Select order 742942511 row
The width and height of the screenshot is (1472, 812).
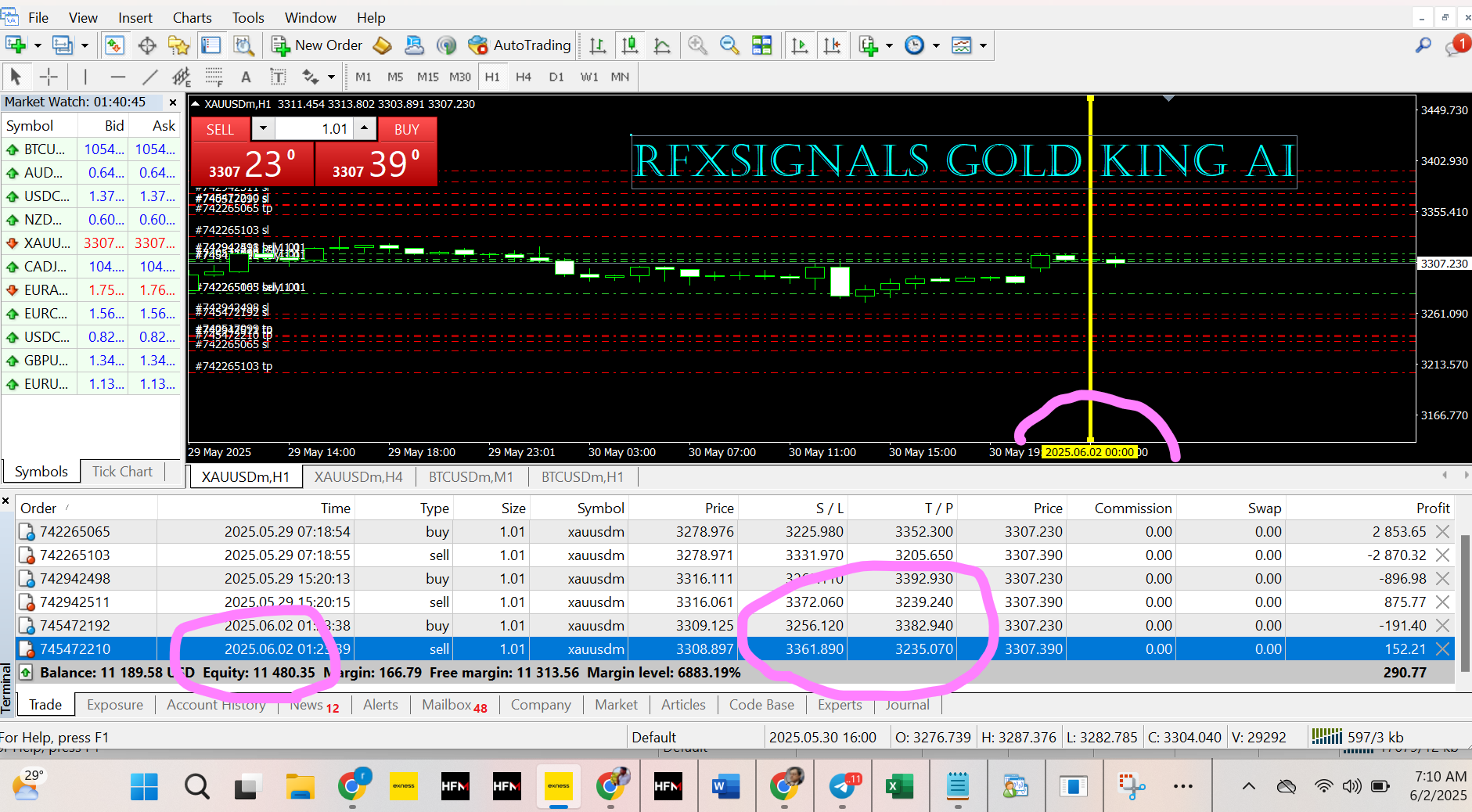[736, 602]
